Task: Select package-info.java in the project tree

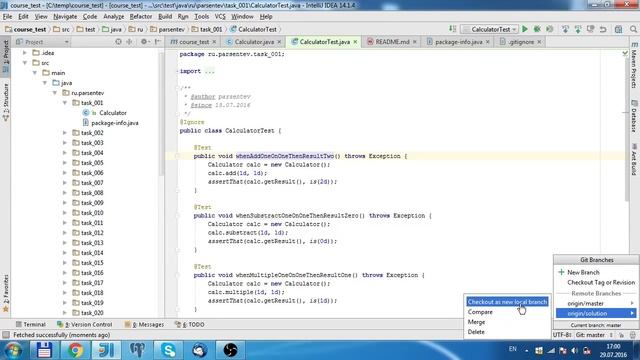Action: (115, 123)
